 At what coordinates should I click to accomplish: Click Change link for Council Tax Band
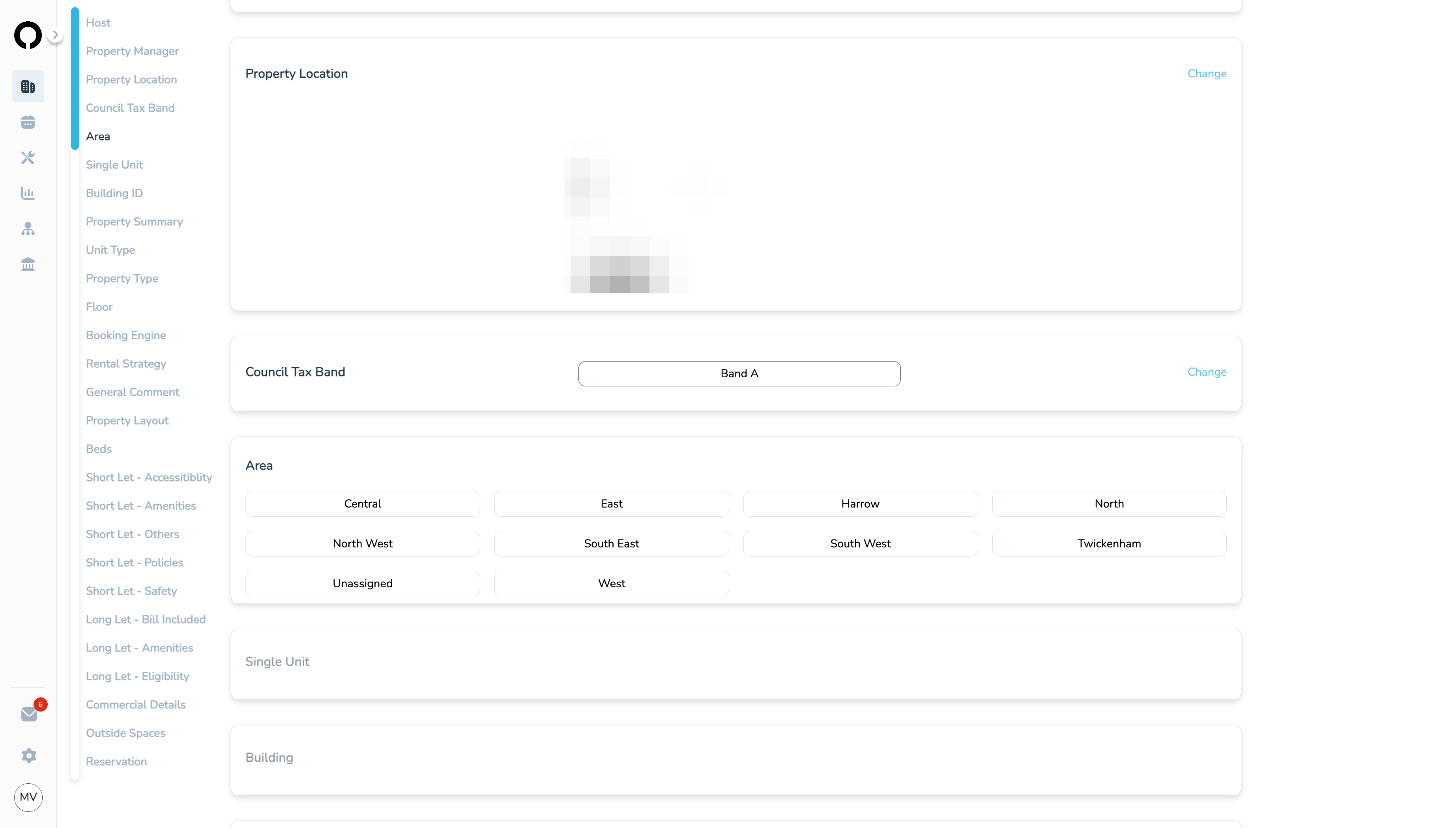[1206, 373]
